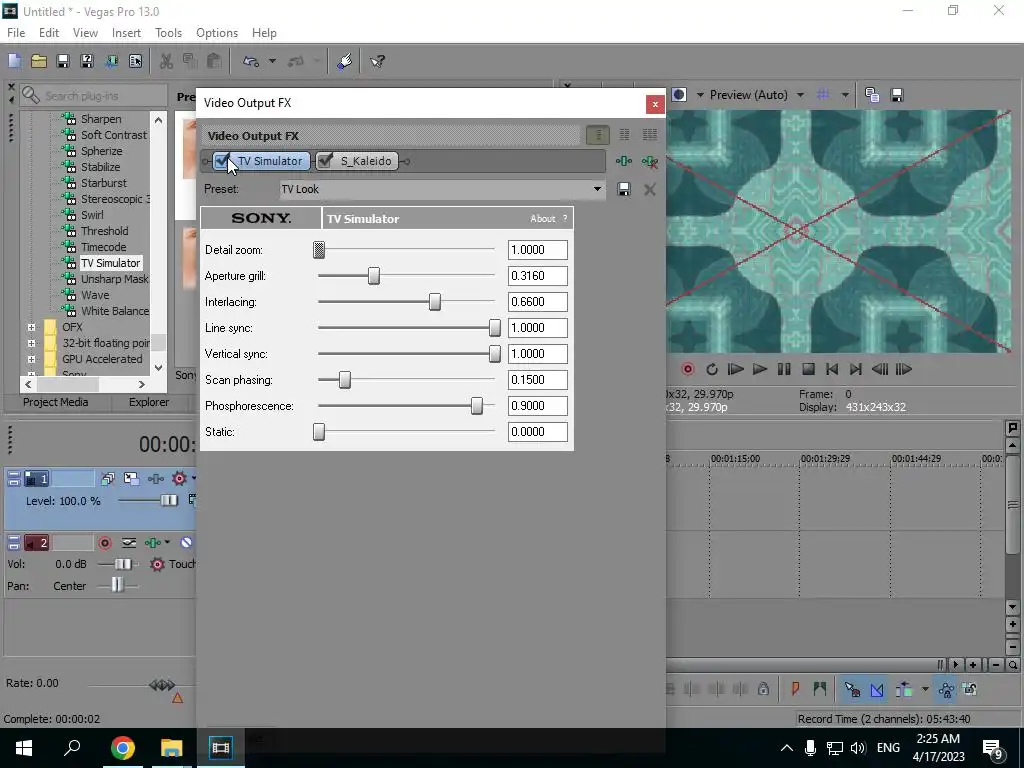
Task: Click Play From Start button
Action: point(736,369)
